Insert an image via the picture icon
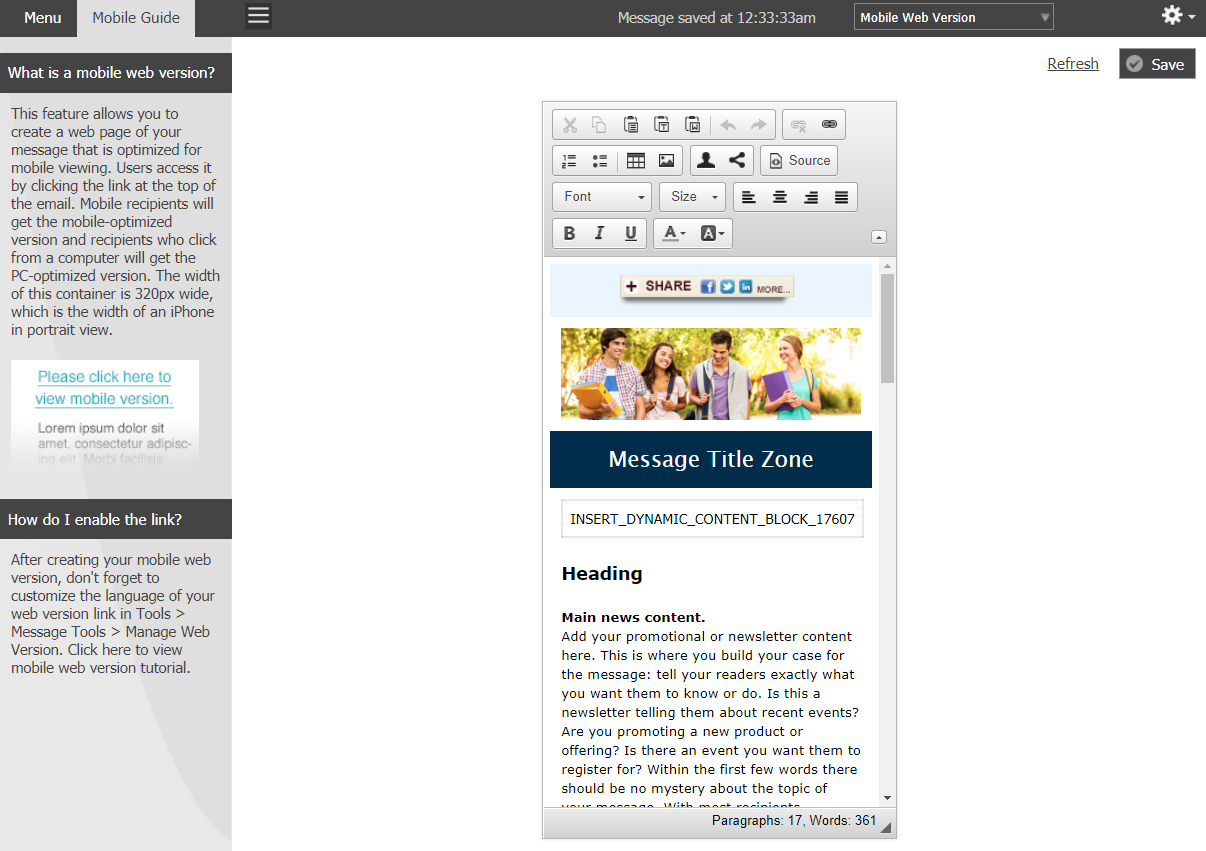This screenshot has height=851, width=1206. tap(666, 160)
